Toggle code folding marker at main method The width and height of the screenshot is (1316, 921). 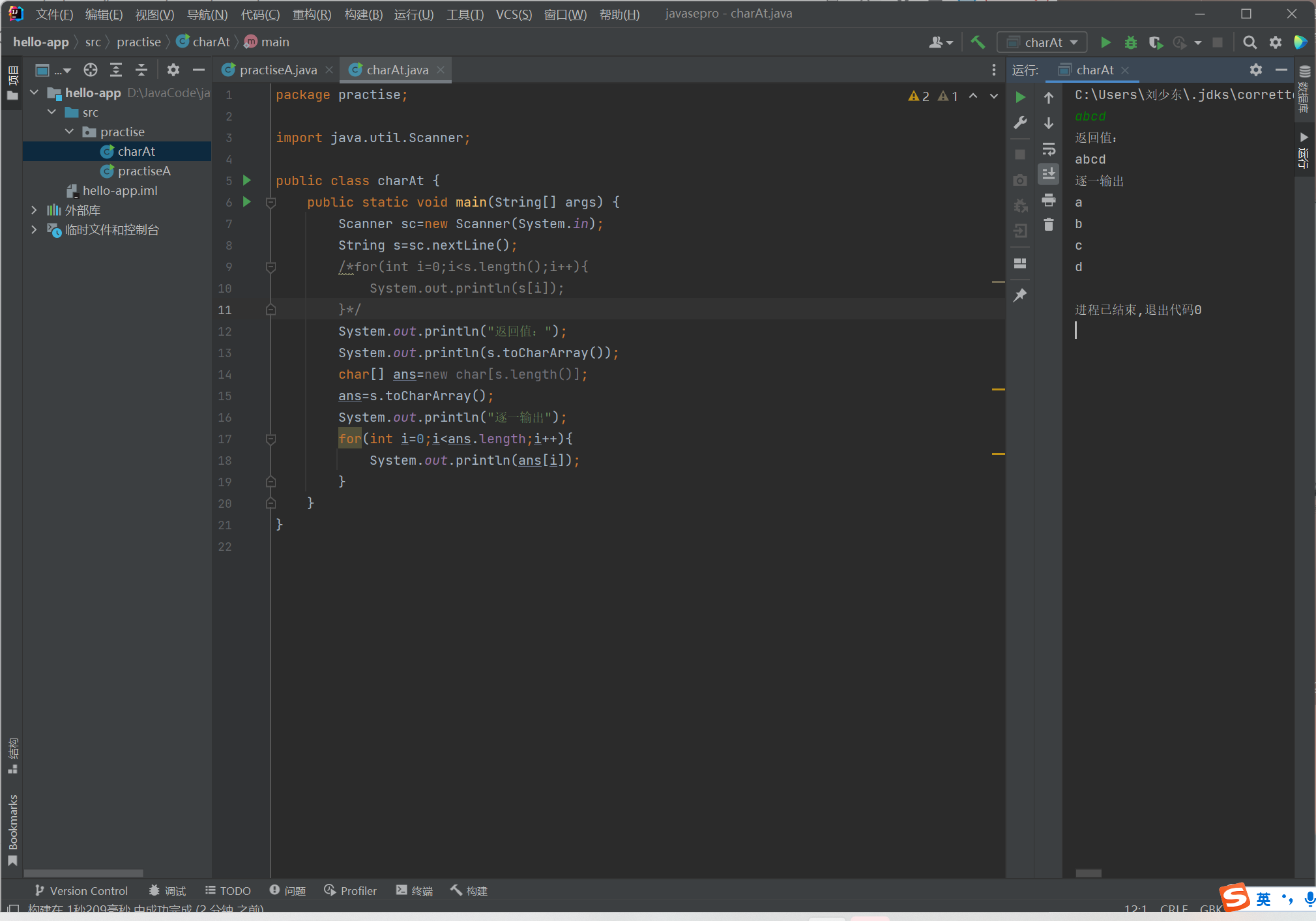click(271, 203)
